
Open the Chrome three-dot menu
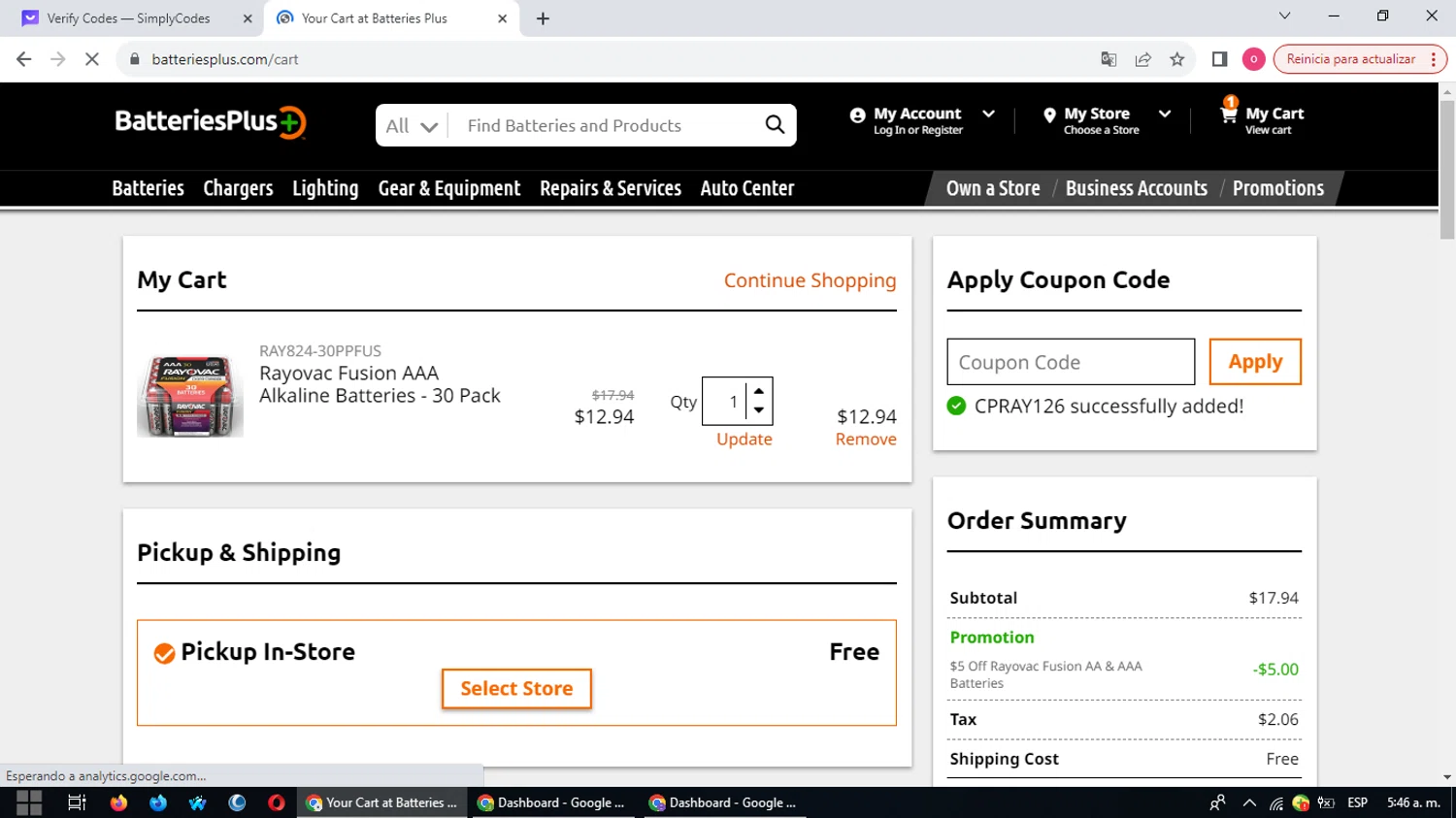click(1434, 59)
